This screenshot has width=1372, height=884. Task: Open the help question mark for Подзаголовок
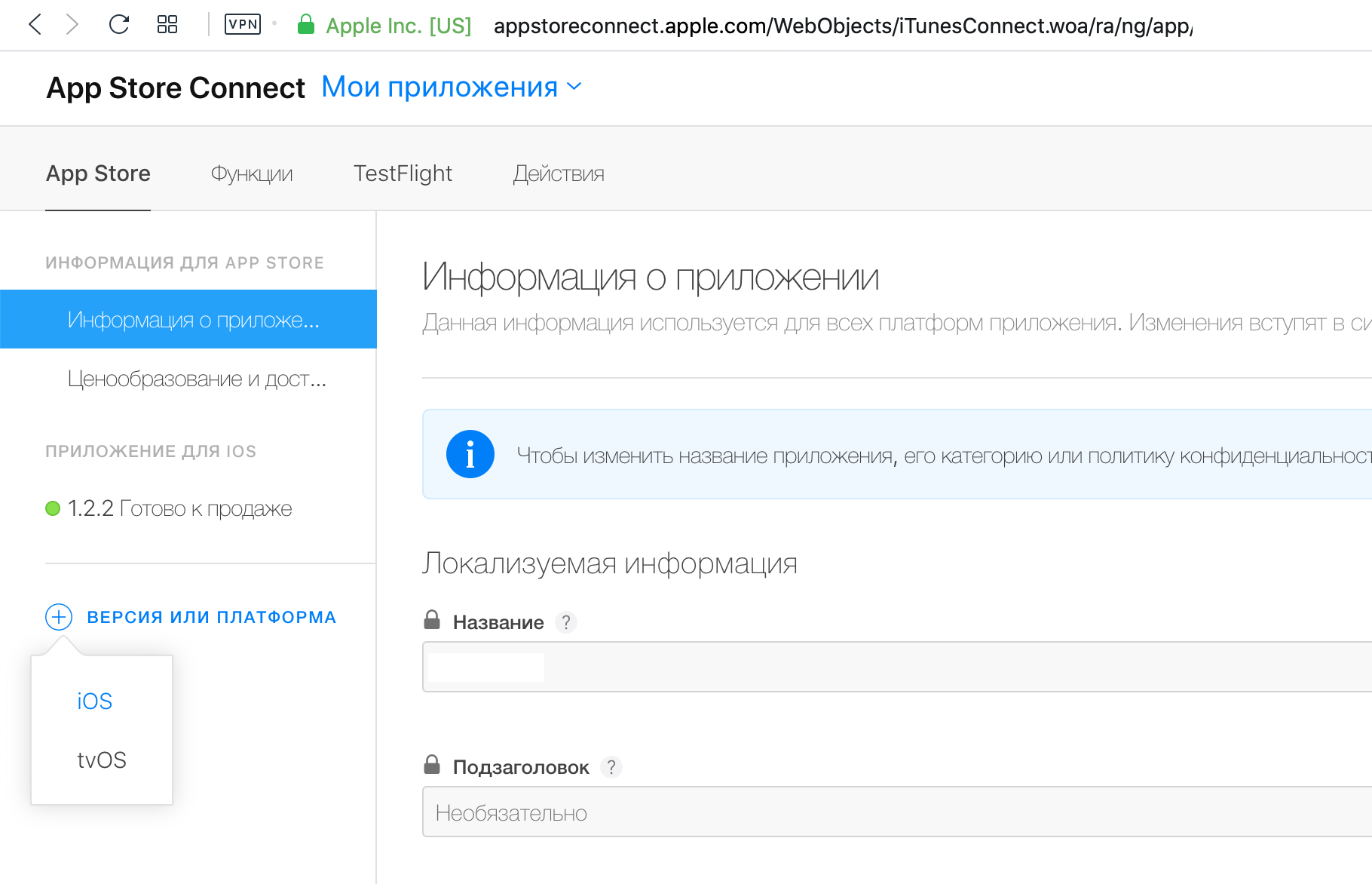(x=611, y=767)
